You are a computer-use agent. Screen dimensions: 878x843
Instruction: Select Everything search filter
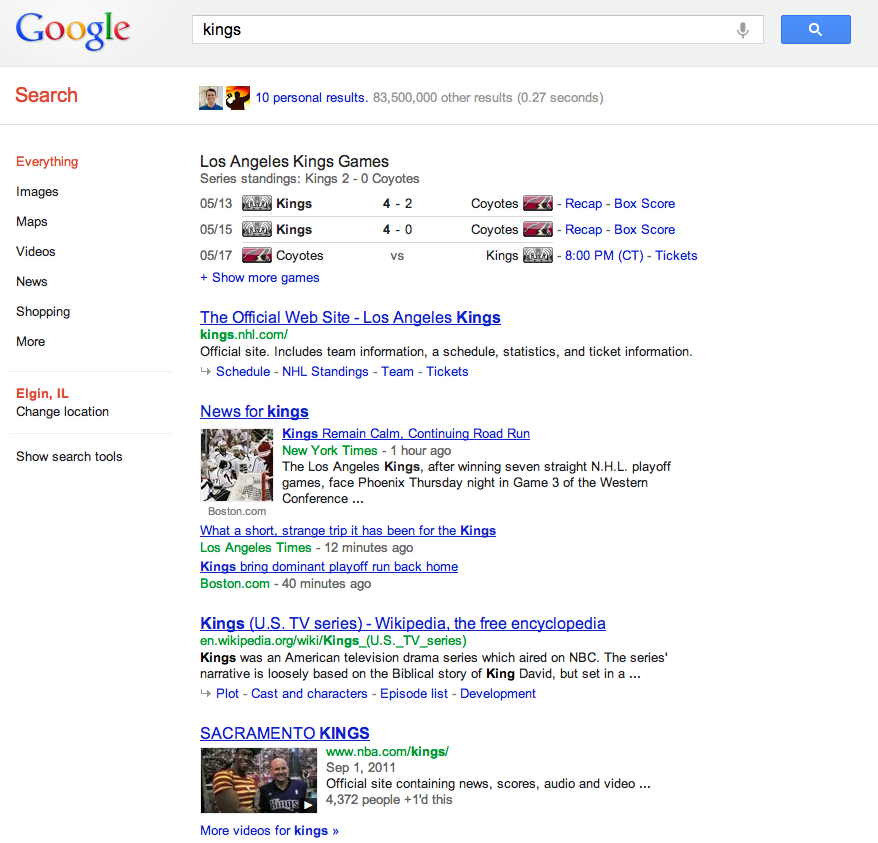[x=47, y=162]
